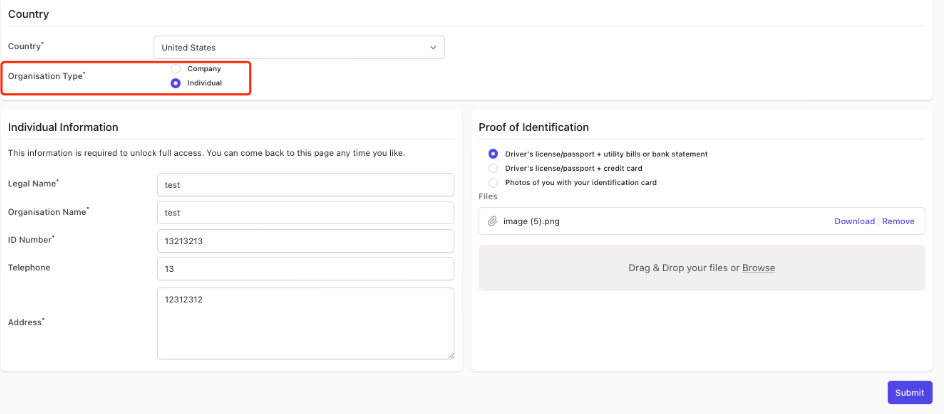Click the Browse link to upload files
The width and height of the screenshot is (944, 414).
pyautogui.click(x=759, y=268)
